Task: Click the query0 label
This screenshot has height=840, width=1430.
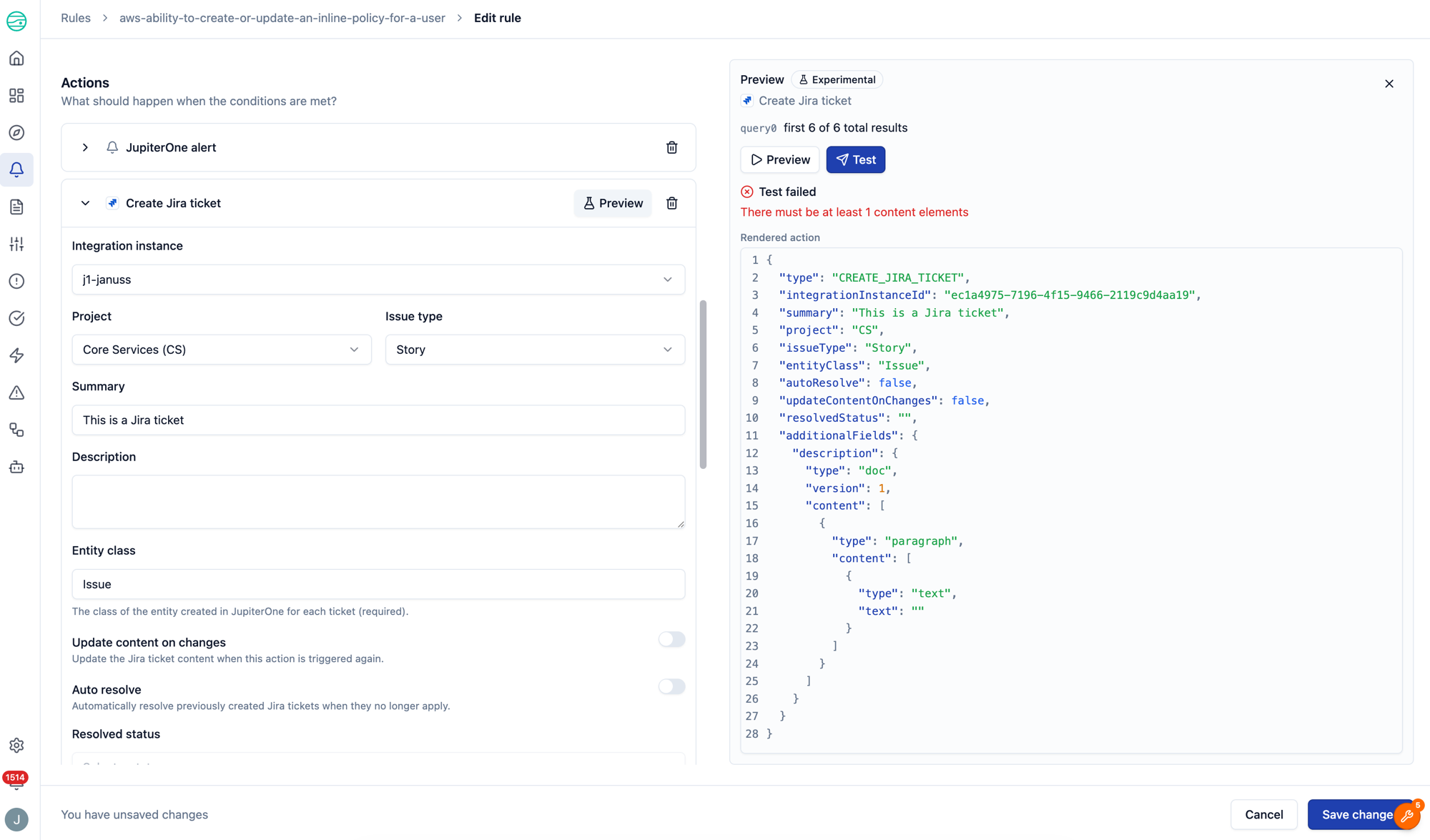Action: coord(758,129)
